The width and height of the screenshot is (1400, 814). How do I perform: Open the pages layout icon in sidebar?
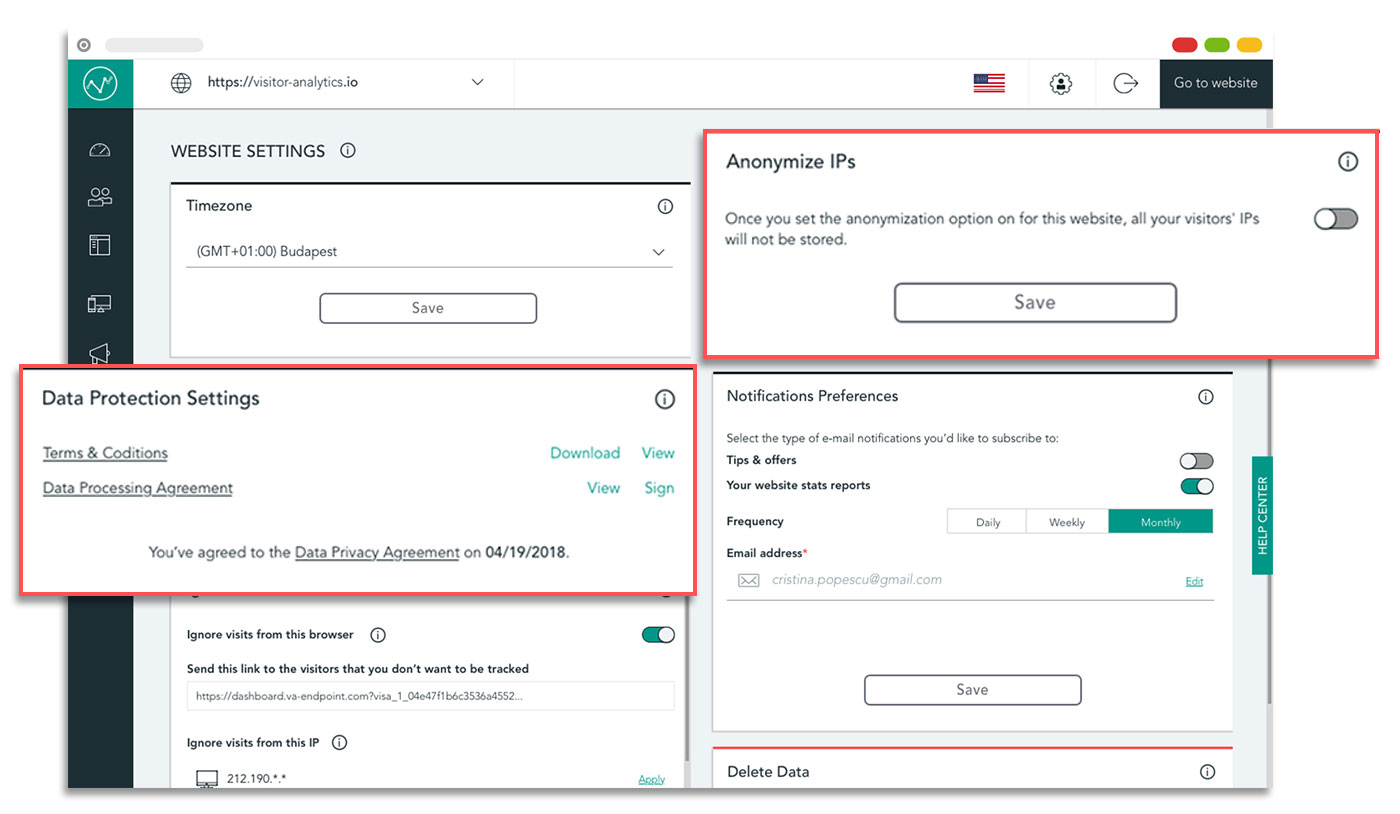tap(100, 245)
